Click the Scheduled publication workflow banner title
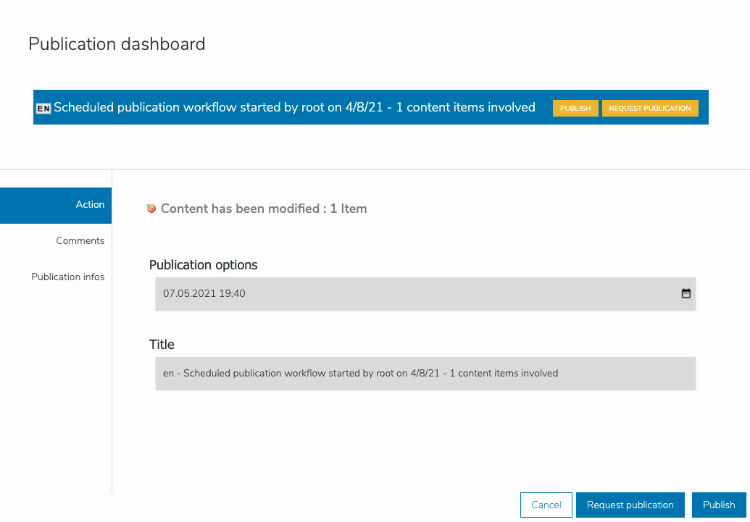750x522 pixels. [x=294, y=107]
